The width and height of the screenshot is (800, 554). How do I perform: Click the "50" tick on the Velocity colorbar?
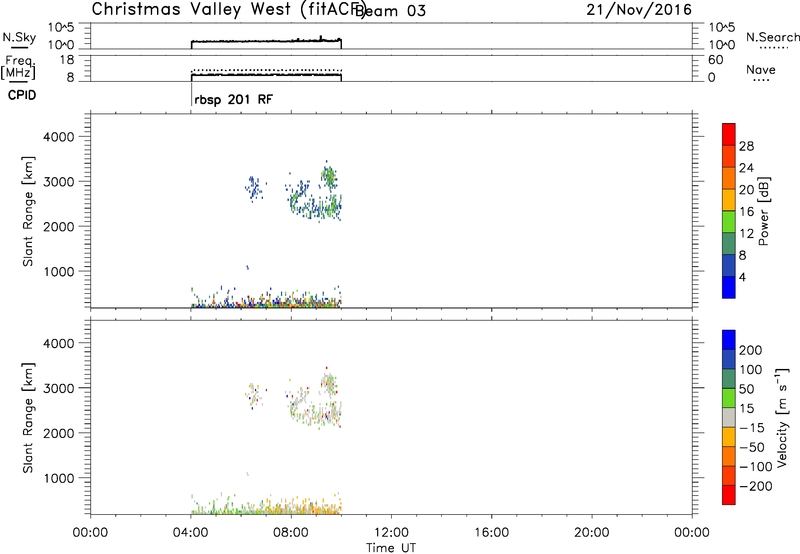click(x=747, y=389)
